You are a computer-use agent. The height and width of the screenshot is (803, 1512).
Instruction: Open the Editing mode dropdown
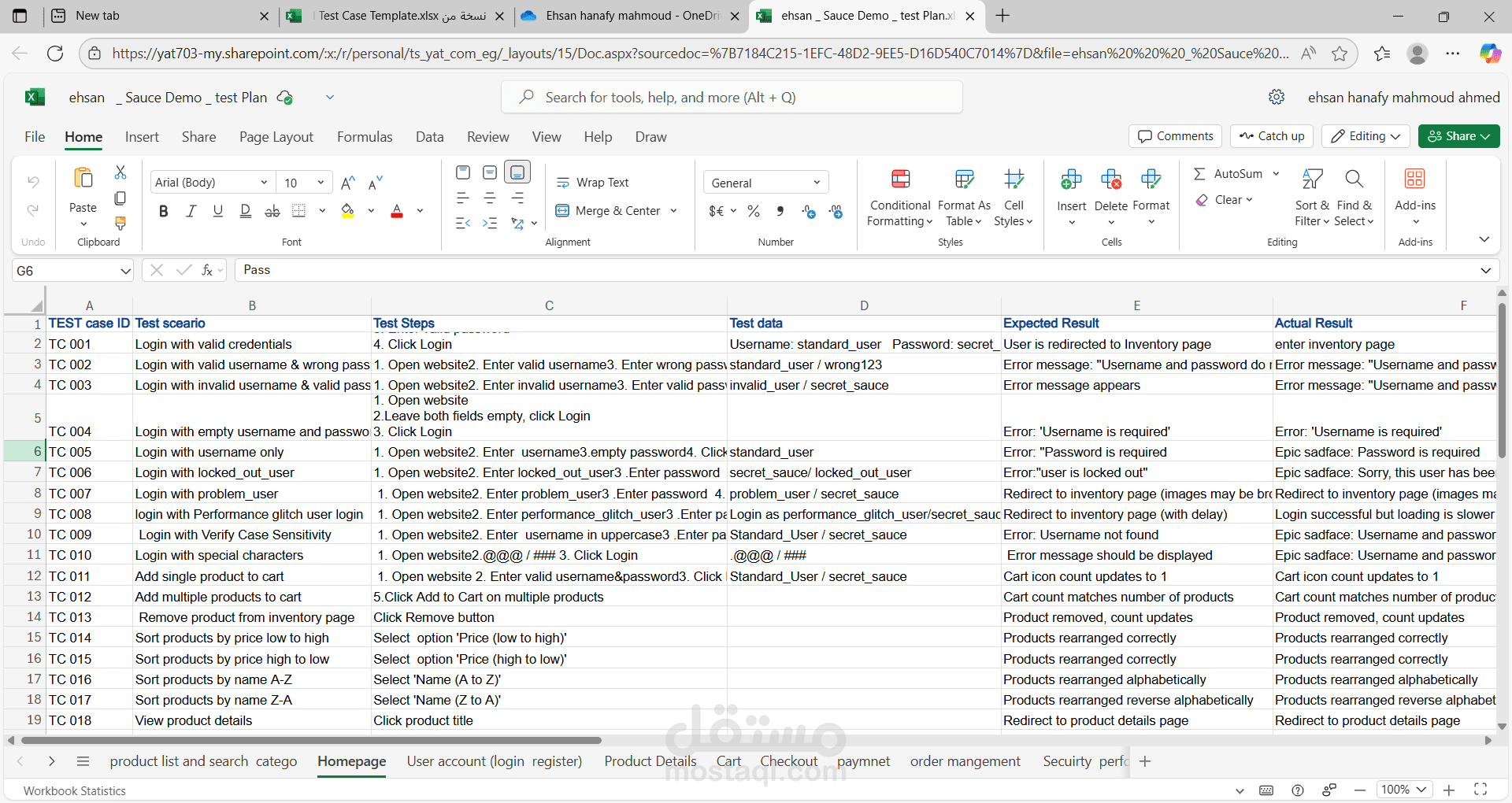coord(1366,136)
